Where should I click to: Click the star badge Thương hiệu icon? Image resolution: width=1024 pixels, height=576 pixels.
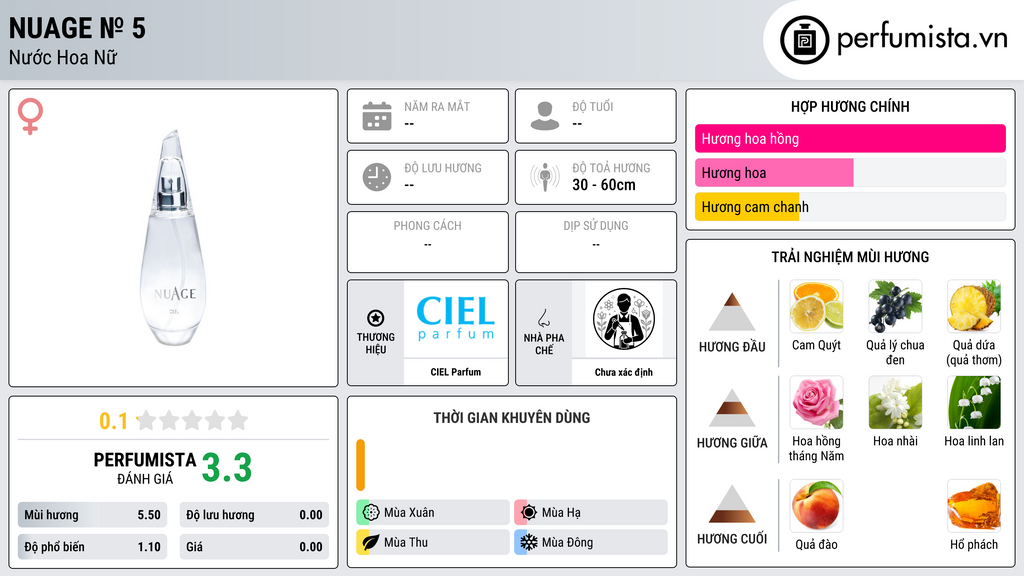376,318
